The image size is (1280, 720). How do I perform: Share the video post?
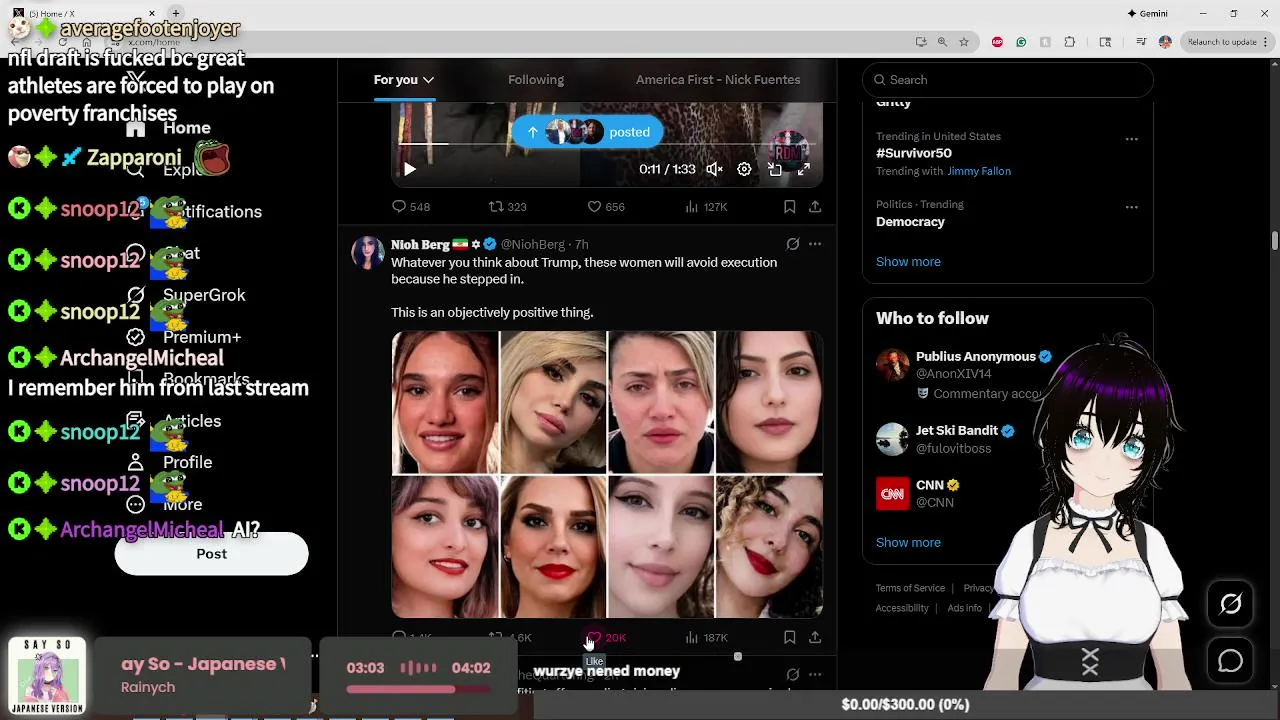click(x=815, y=207)
